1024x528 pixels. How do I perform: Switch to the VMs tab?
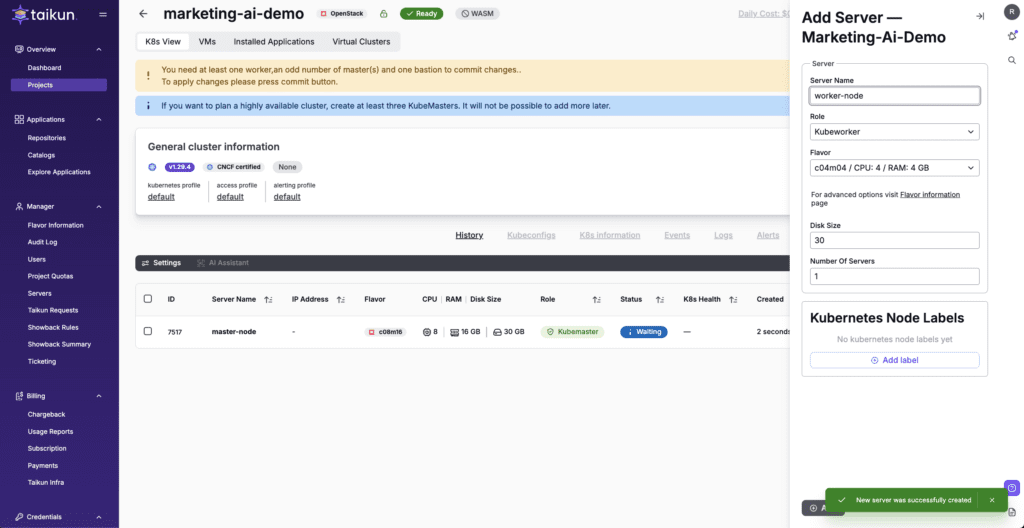tap(207, 42)
